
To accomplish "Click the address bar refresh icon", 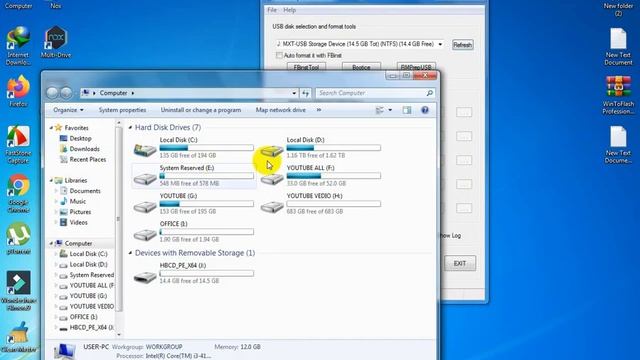I will 305,93.
